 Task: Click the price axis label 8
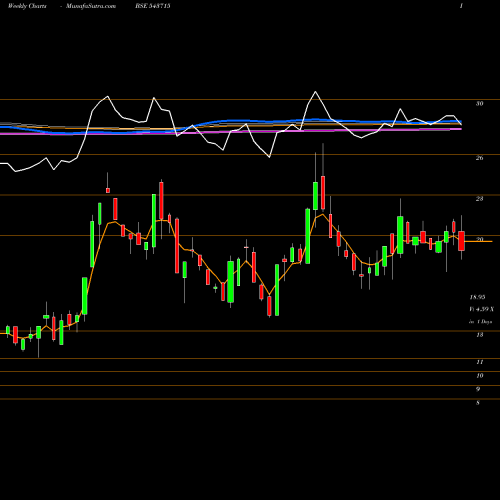point(478,403)
